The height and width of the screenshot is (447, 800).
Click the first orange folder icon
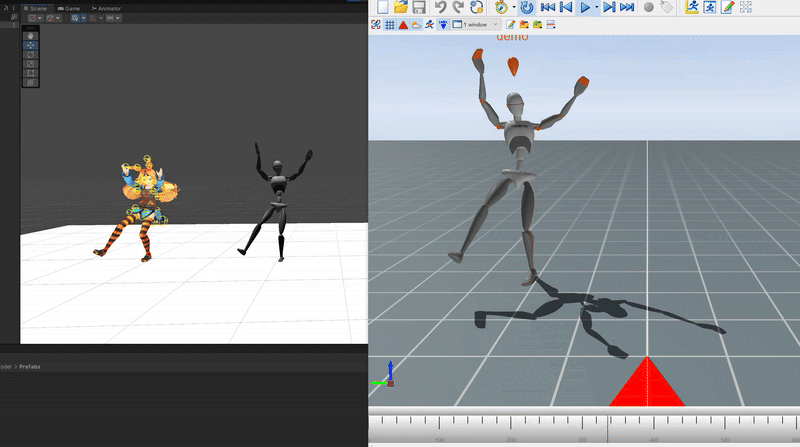click(523, 24)
